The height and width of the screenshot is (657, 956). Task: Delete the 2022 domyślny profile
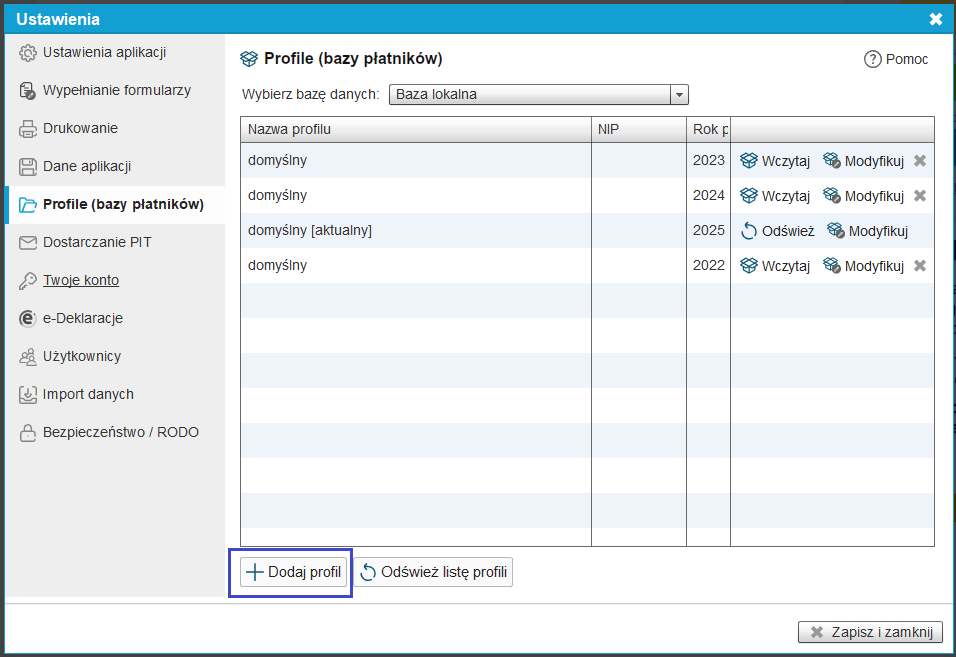pos(920,266)
